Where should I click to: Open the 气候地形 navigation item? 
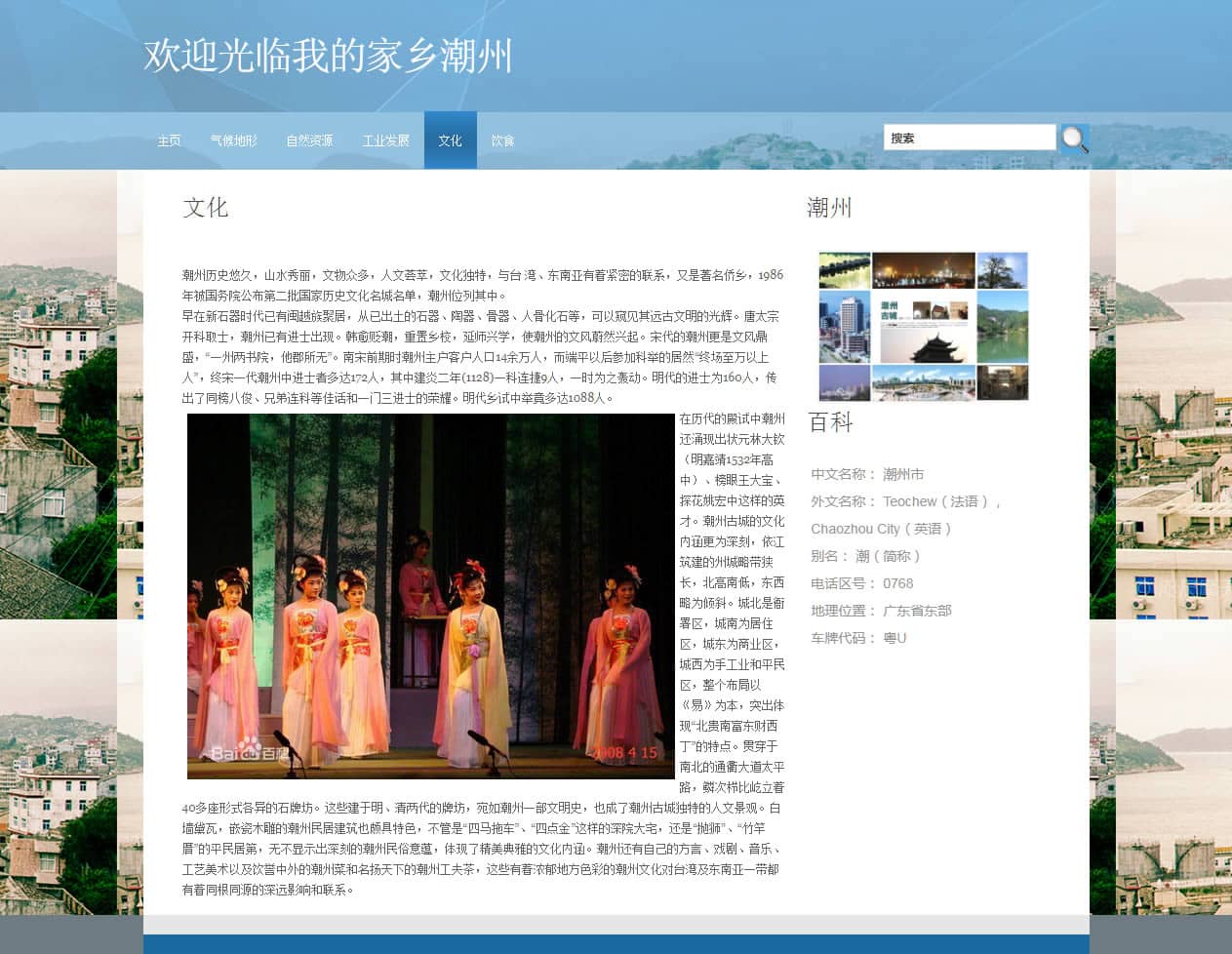[x=234, y=140]
